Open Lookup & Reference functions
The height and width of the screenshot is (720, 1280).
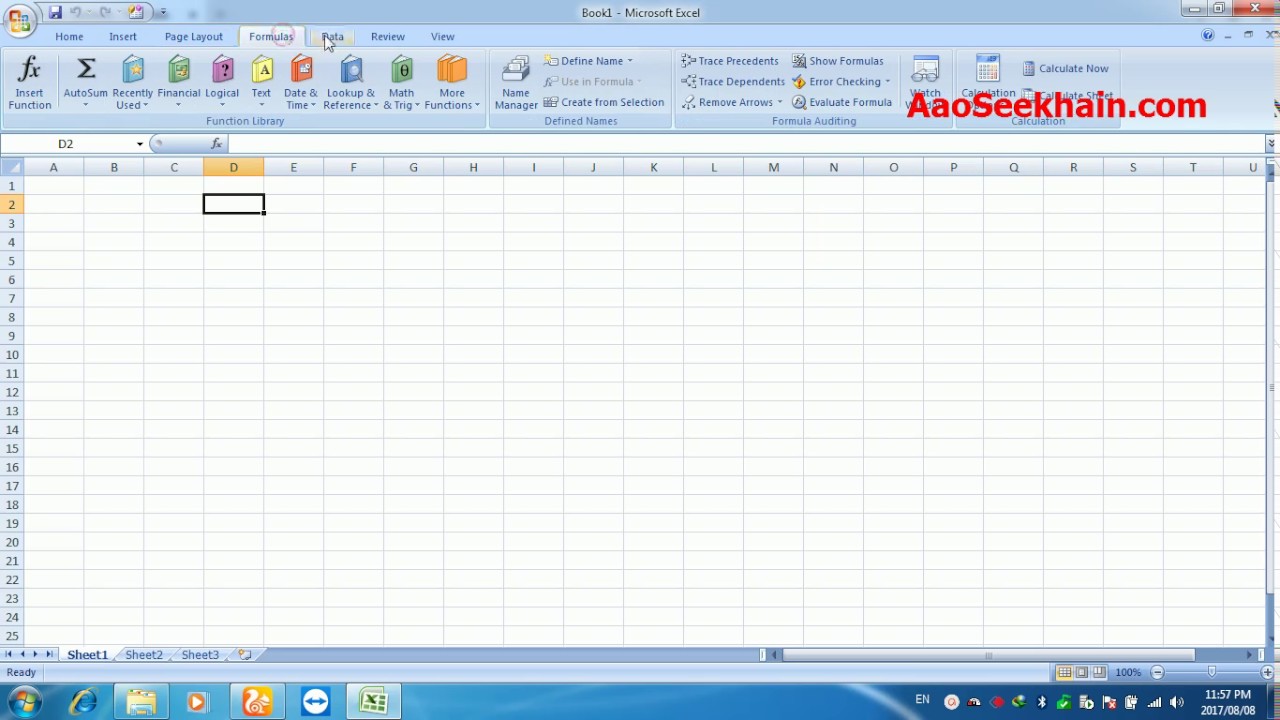pos(350,83)
